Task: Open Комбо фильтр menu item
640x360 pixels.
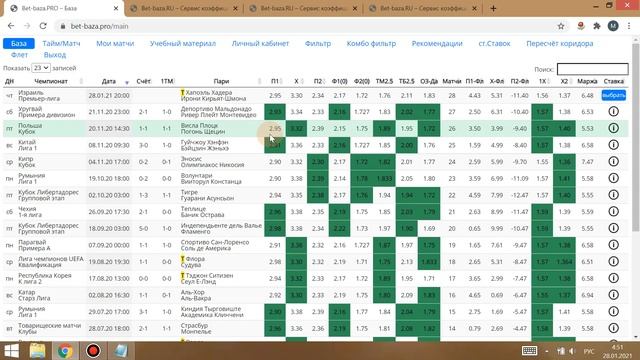Action: point(371,43)
